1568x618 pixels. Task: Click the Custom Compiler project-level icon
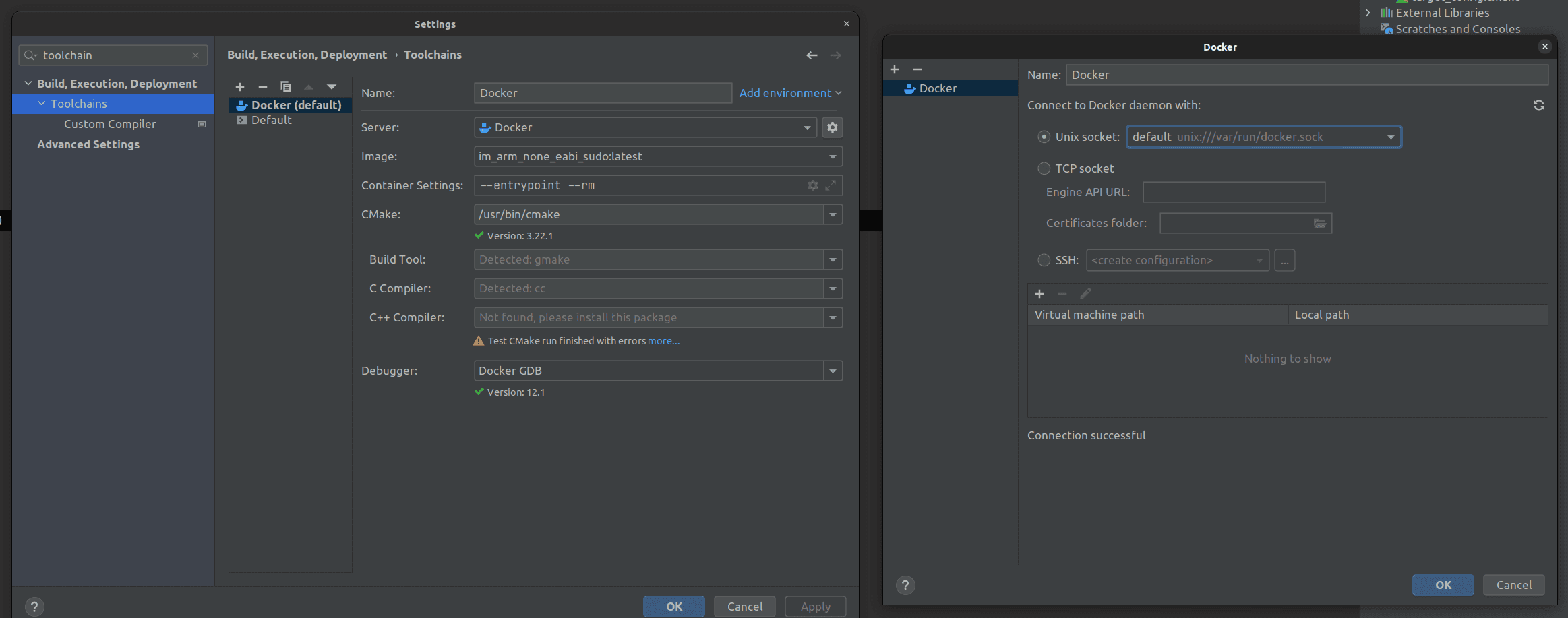(202, 124)
